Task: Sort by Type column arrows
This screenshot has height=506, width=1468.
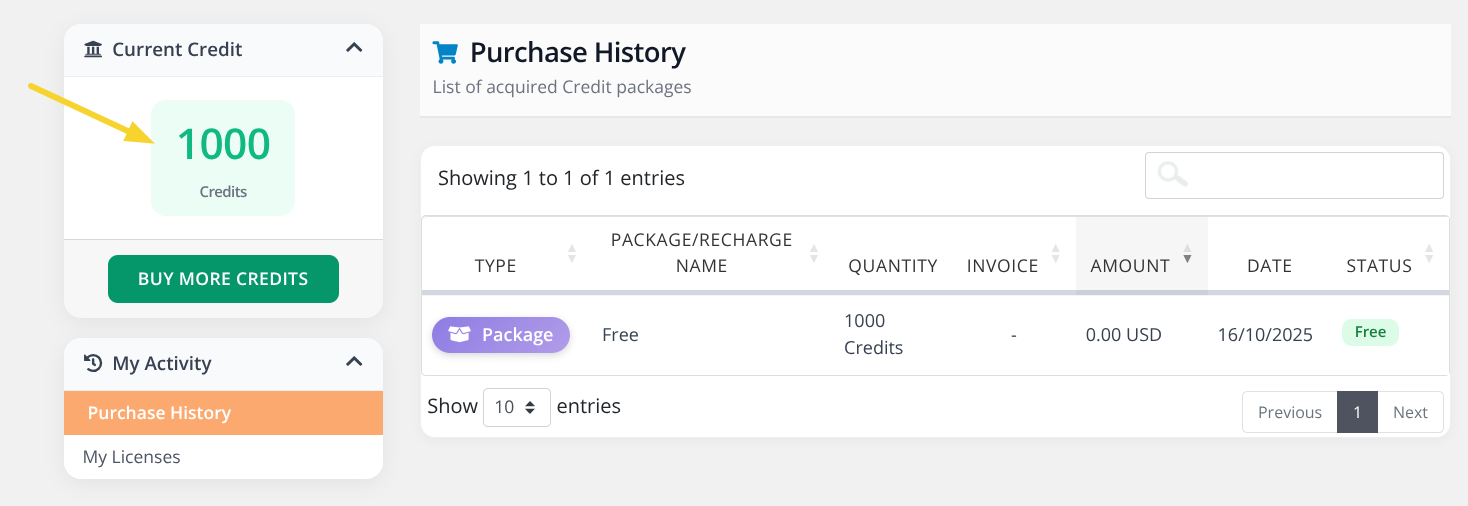Action: pyautogui.click(x=572, y=254)
